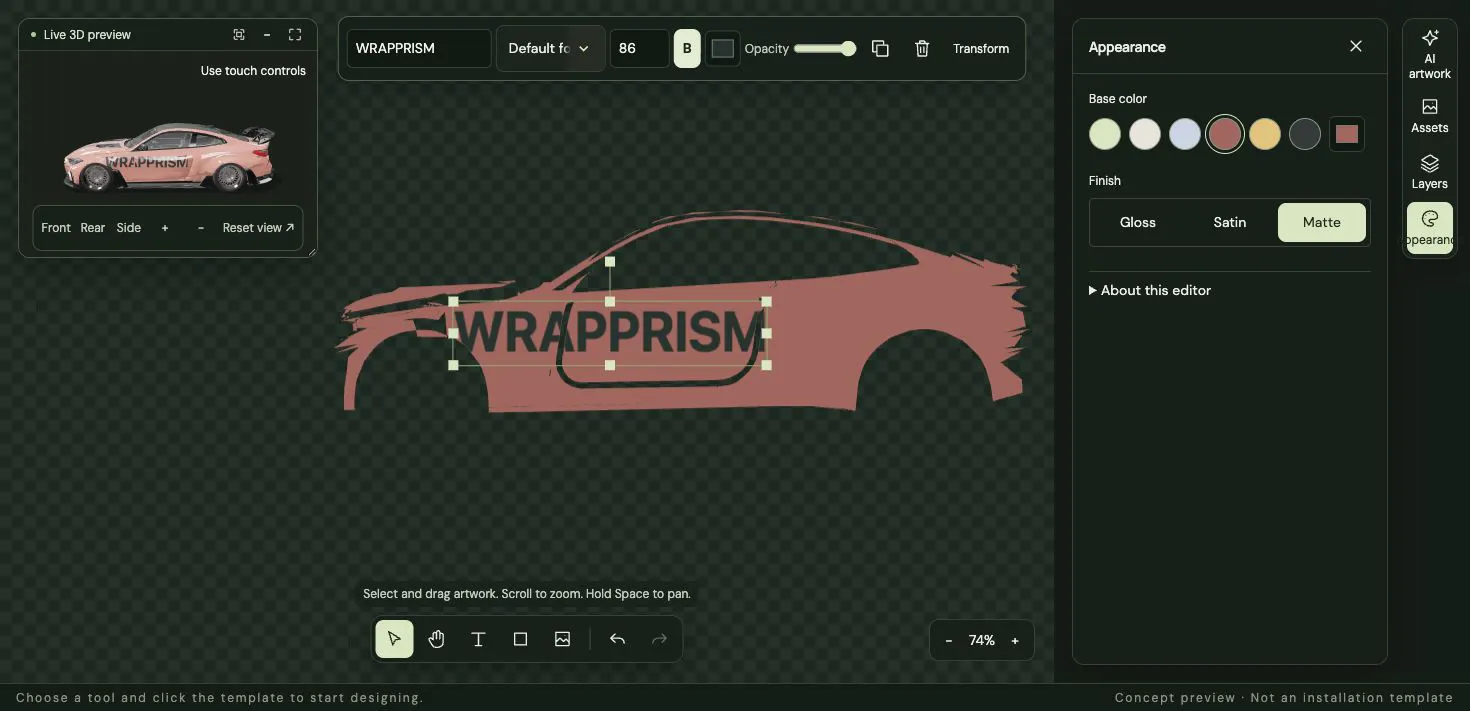Adjust the Opacity slider
This screenshot has height=711, width=1470.
[x=825, y=48]
